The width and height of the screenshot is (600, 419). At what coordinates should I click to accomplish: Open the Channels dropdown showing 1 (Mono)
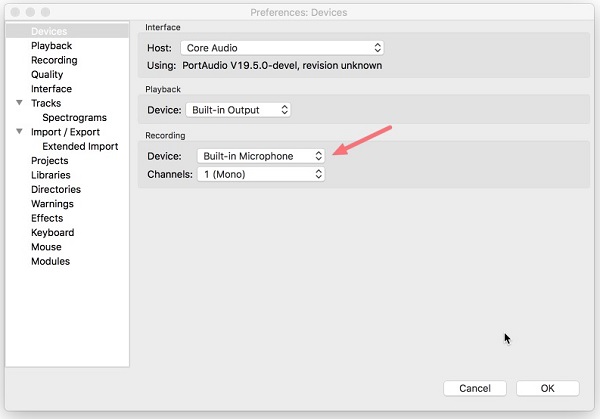pos(261,174)
